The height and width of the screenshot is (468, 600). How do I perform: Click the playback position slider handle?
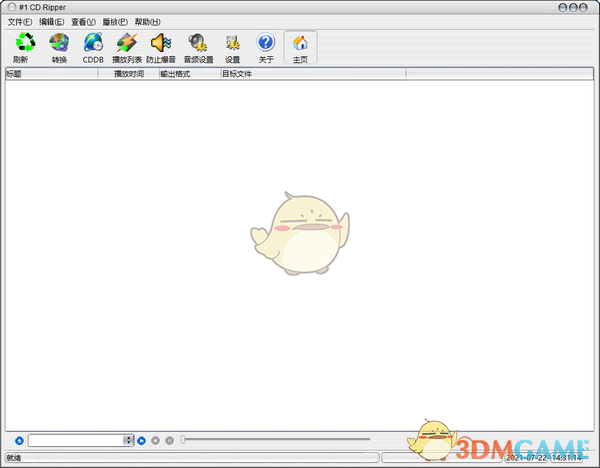(183, 439)
